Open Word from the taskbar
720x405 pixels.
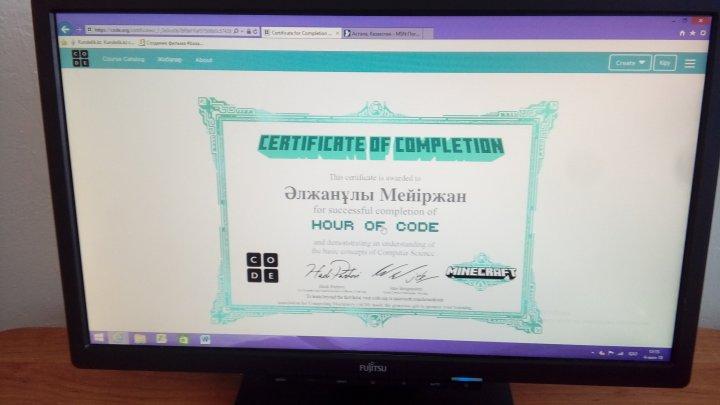point(205,340)
